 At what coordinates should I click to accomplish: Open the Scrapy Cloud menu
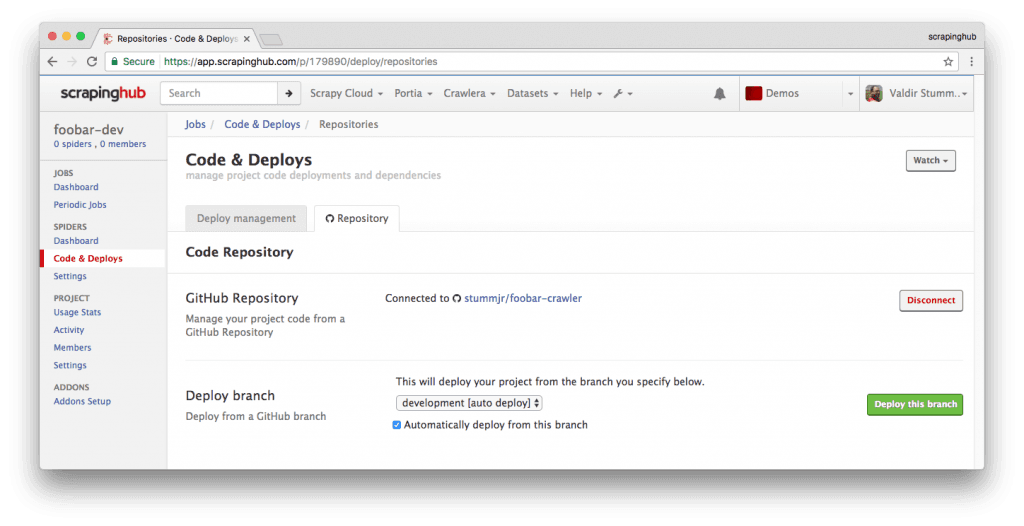(346, 93)
